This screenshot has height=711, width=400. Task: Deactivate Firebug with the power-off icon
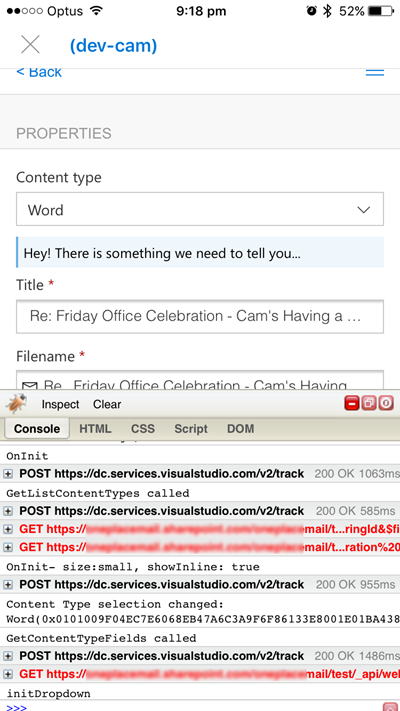(x=385, y=403)
